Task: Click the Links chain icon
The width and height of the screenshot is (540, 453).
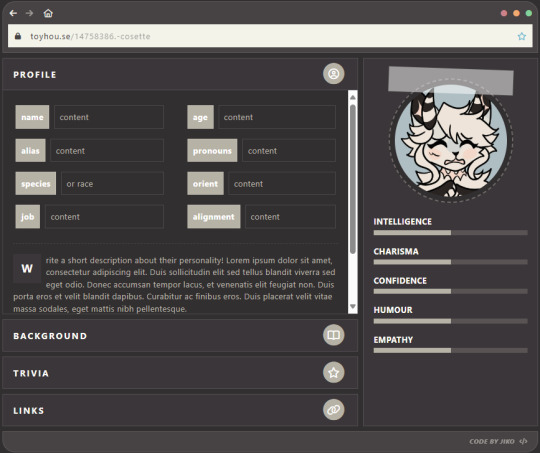Action: coord(333,410)
